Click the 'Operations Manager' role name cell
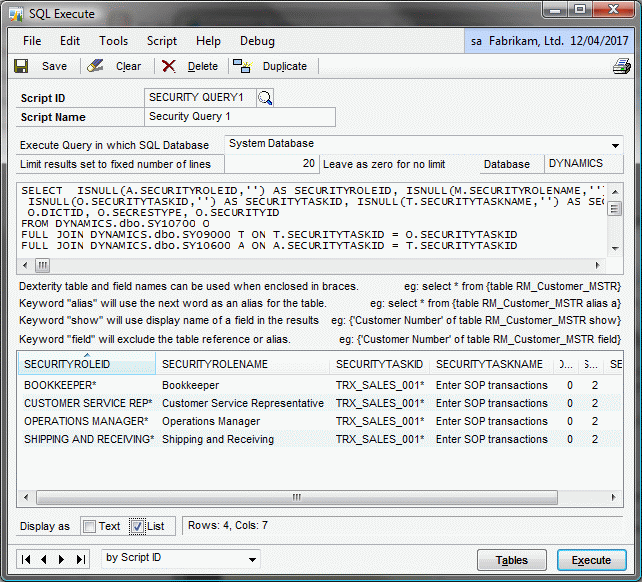The width and height of the screenshot is (642, 582). 211,421
